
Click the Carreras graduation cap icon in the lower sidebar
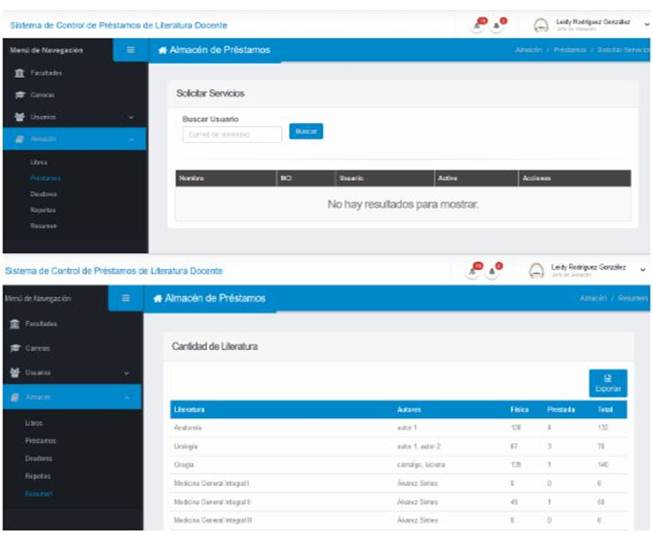click(x=13, y=348)
